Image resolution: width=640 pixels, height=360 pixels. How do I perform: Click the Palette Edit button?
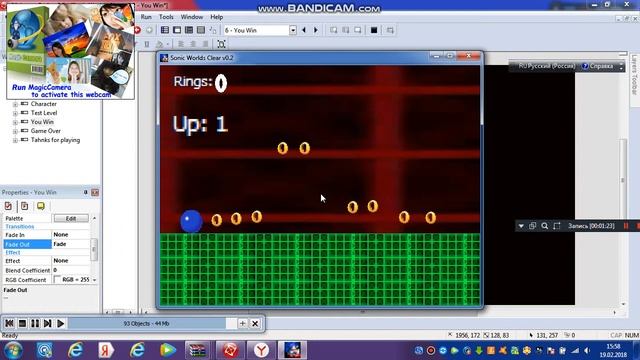(x=71, y=218)
